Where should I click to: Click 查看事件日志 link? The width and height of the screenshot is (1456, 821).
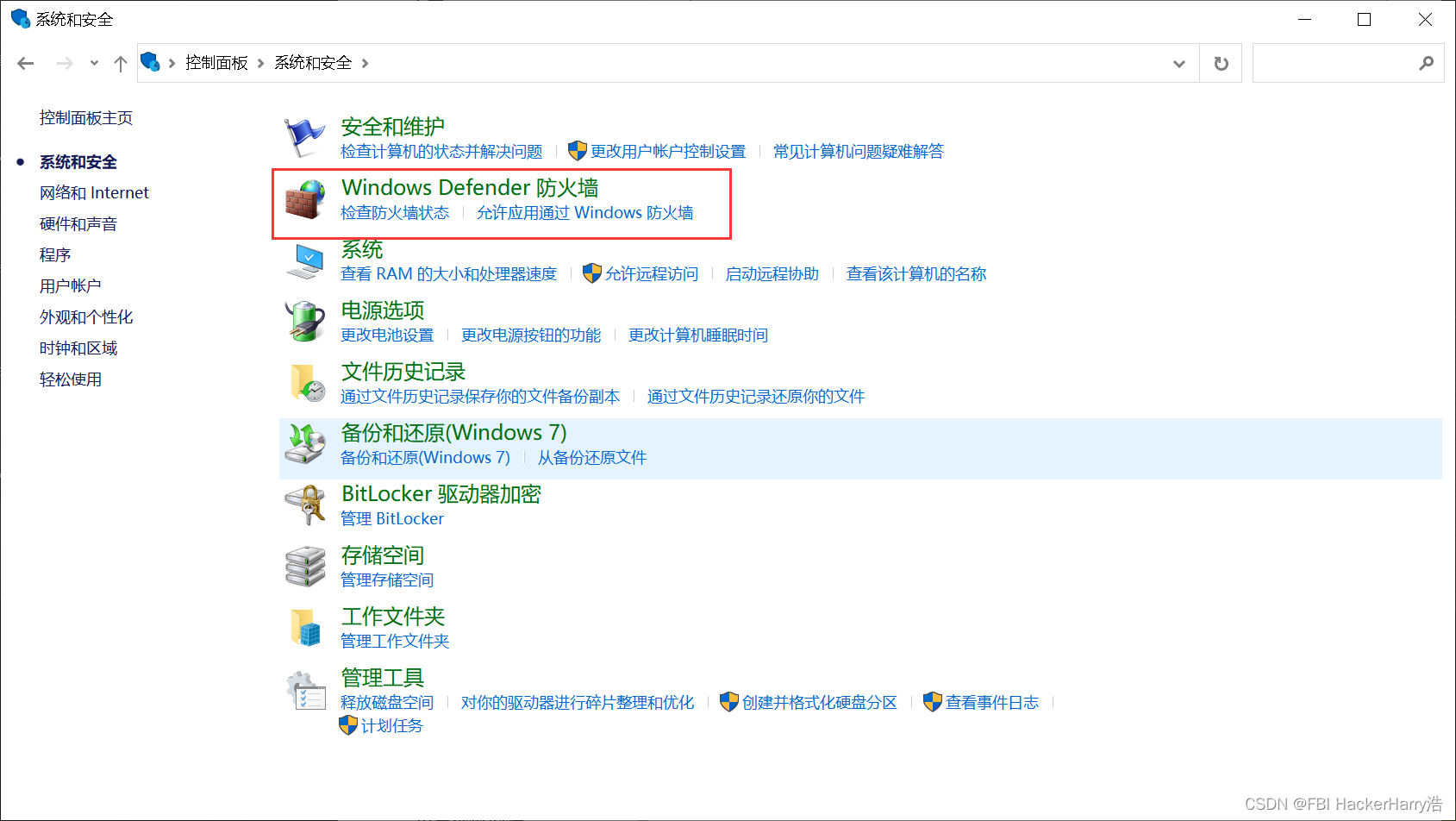[x=992, y=703]
